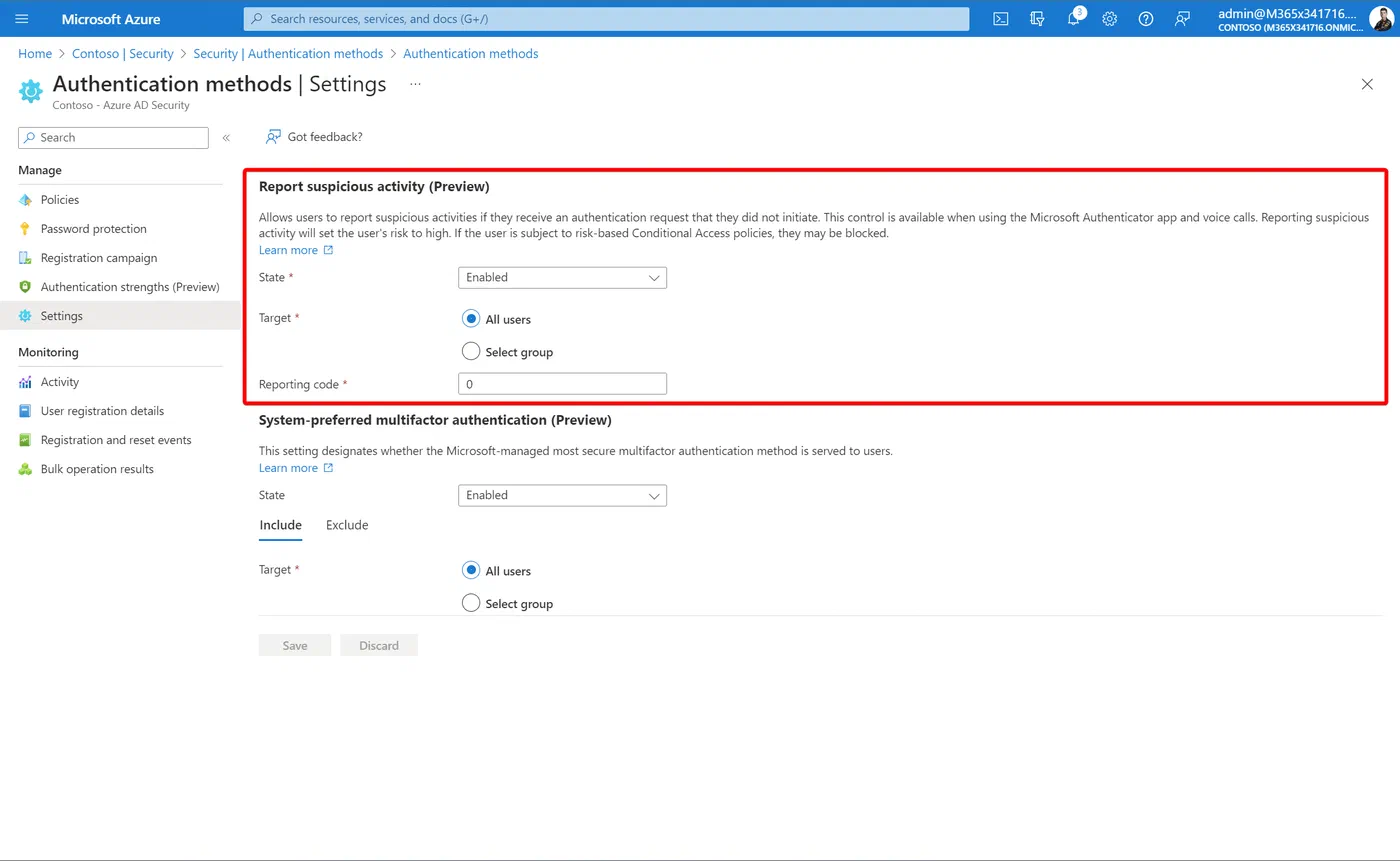Launch Cloud Shell from the top bar
1400x861 pixels.
pos(1001,19)
